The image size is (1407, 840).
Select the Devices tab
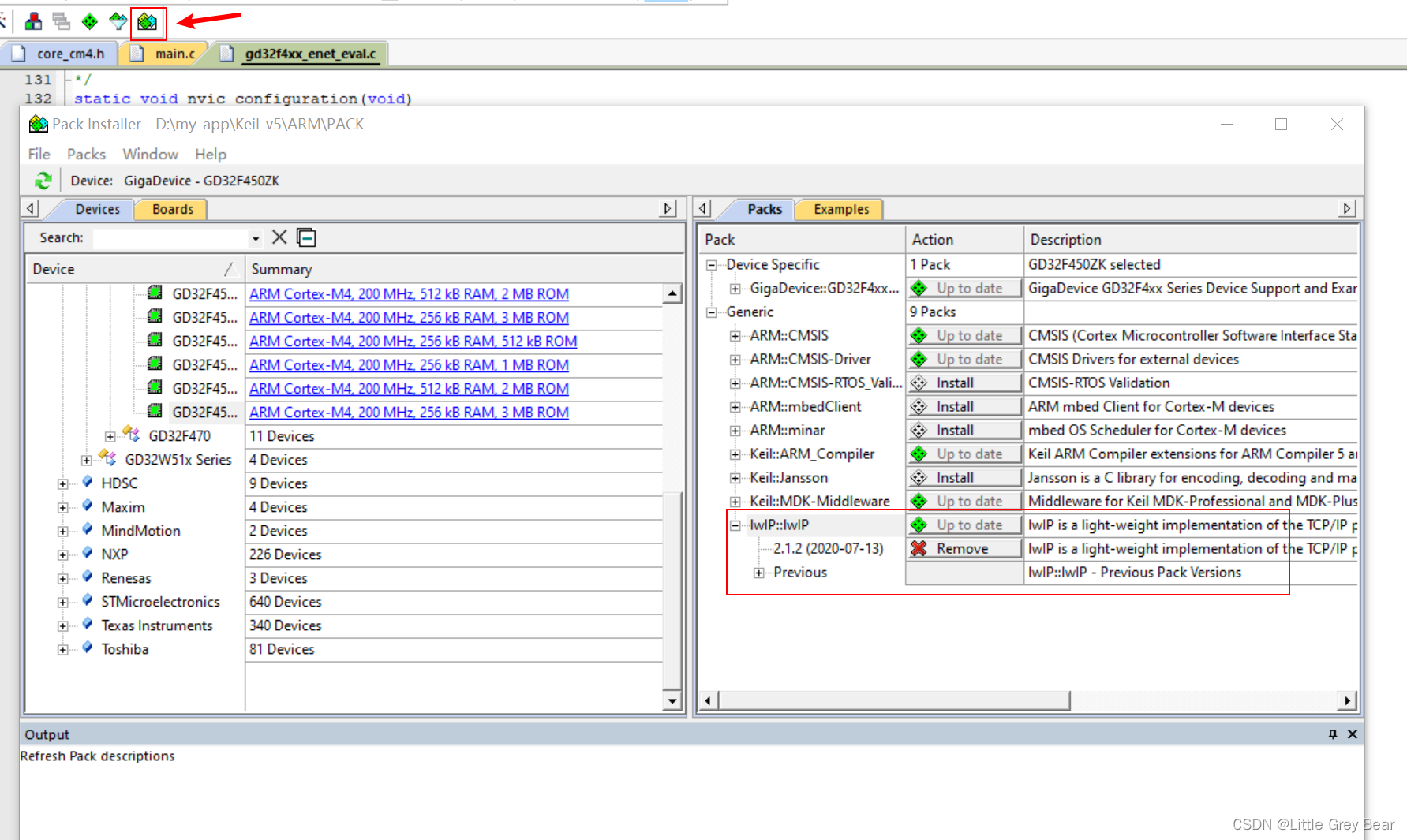tap(96, 209)
